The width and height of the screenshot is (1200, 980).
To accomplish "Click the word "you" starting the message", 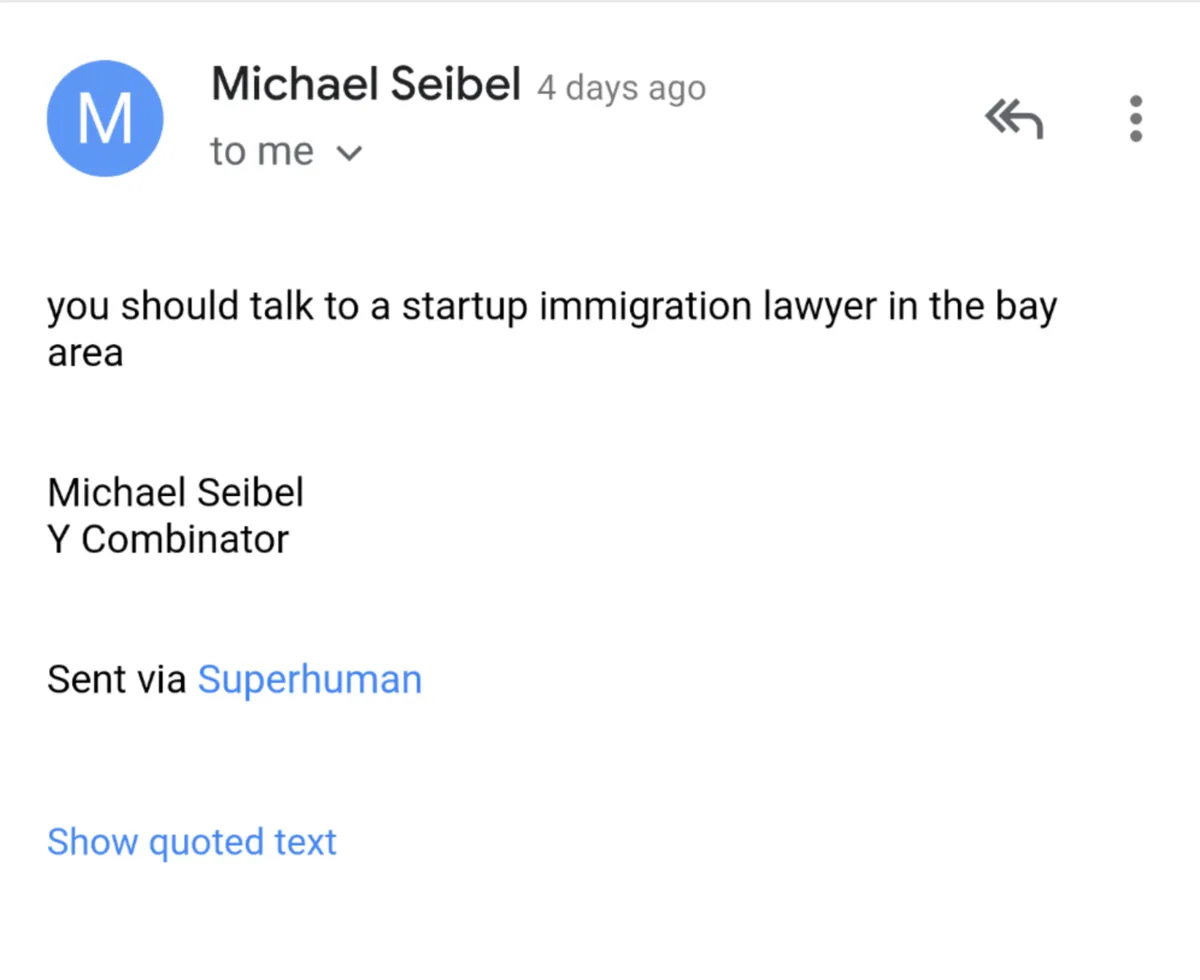I will (x=79, y=308).
